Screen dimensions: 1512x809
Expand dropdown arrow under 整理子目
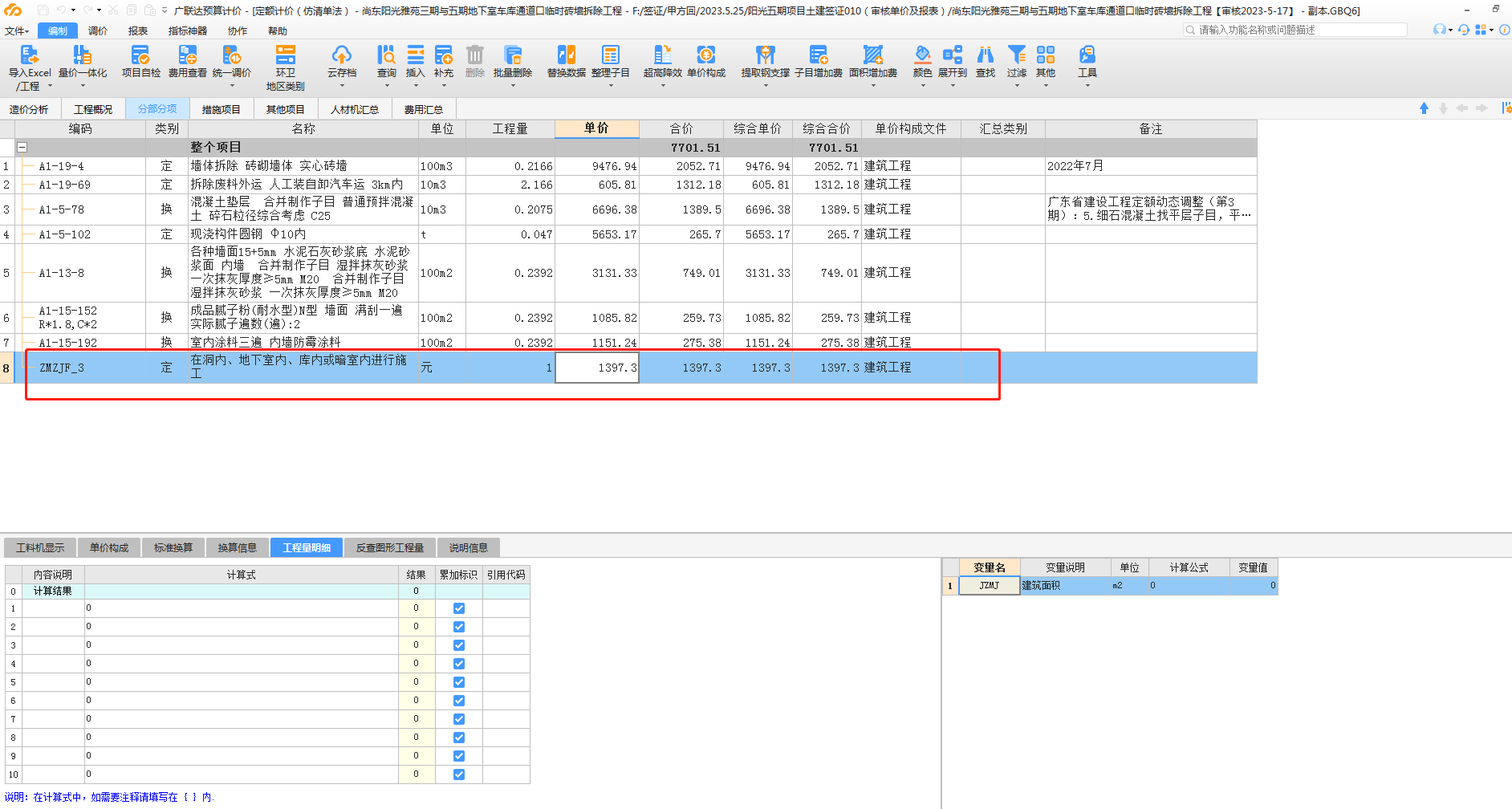point(611,86)
